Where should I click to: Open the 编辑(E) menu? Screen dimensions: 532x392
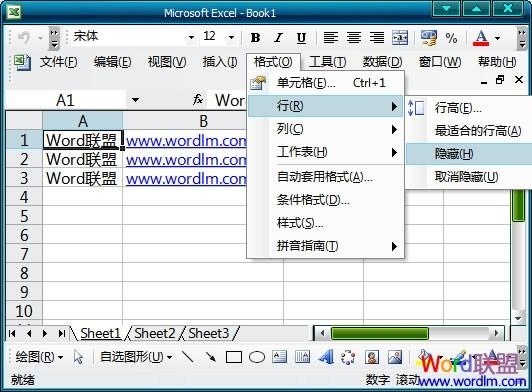(113, 62)
